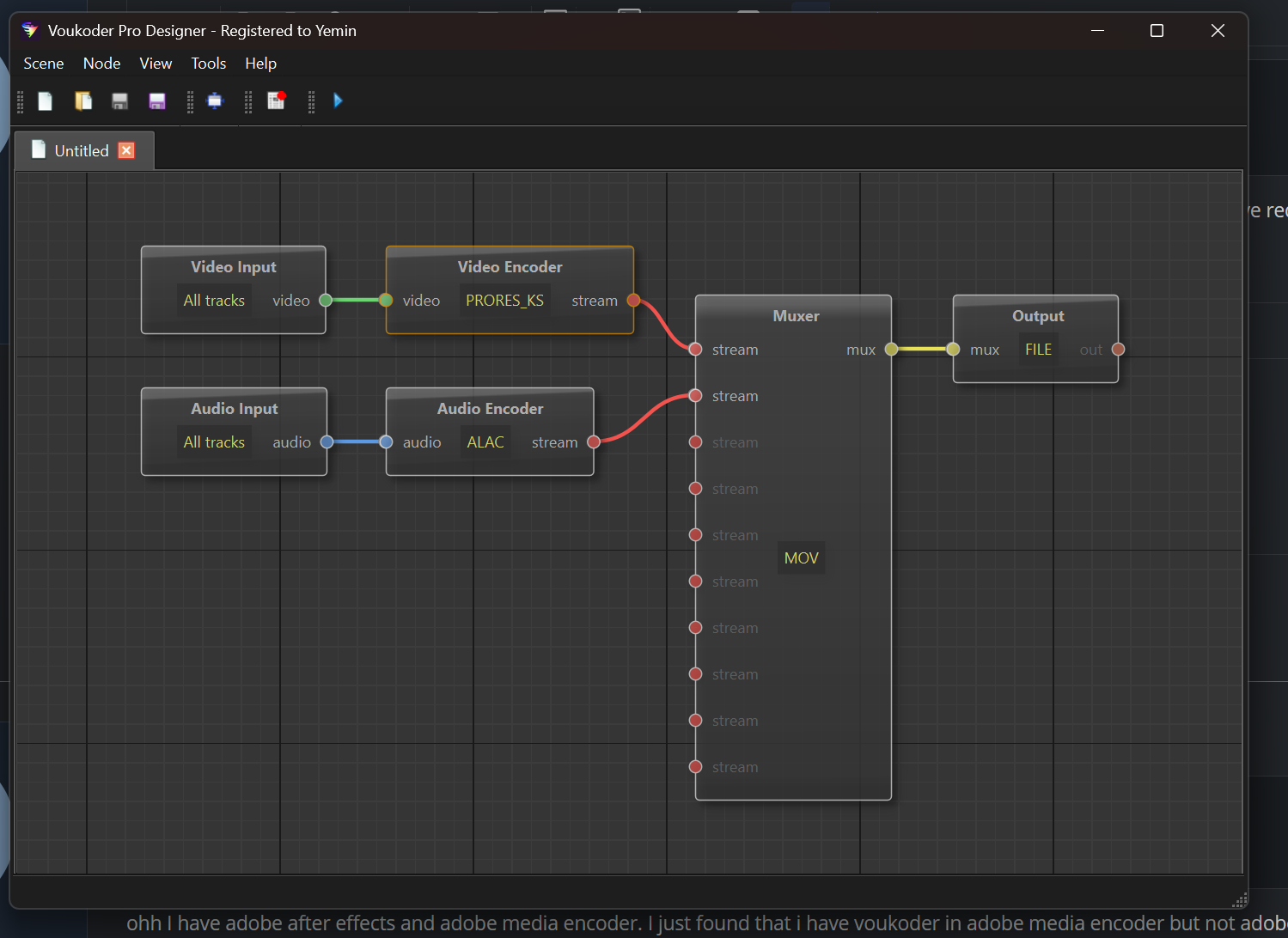
Task: Click the grey floppy disk Save icon
Action: 119,101
